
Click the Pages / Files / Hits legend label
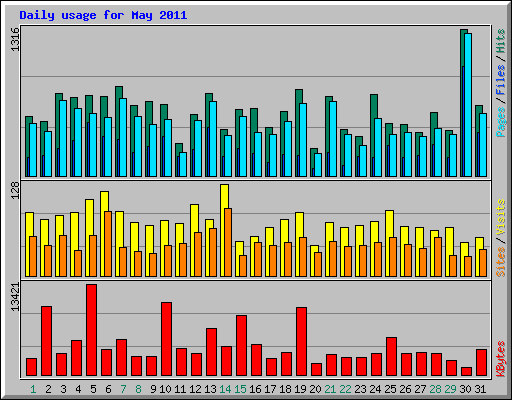point(501,83)
